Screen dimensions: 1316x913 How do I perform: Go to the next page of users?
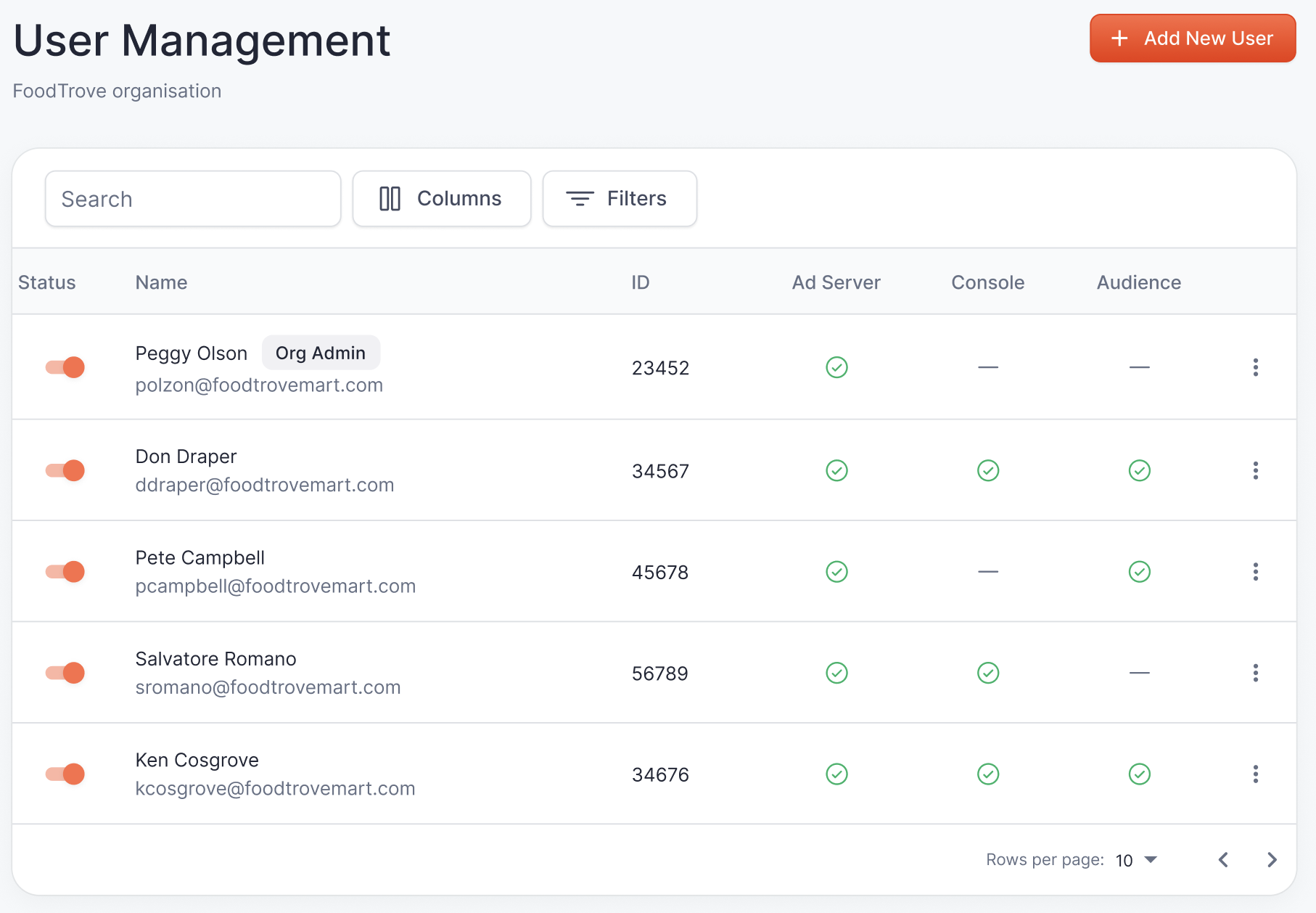[1272, 860]
